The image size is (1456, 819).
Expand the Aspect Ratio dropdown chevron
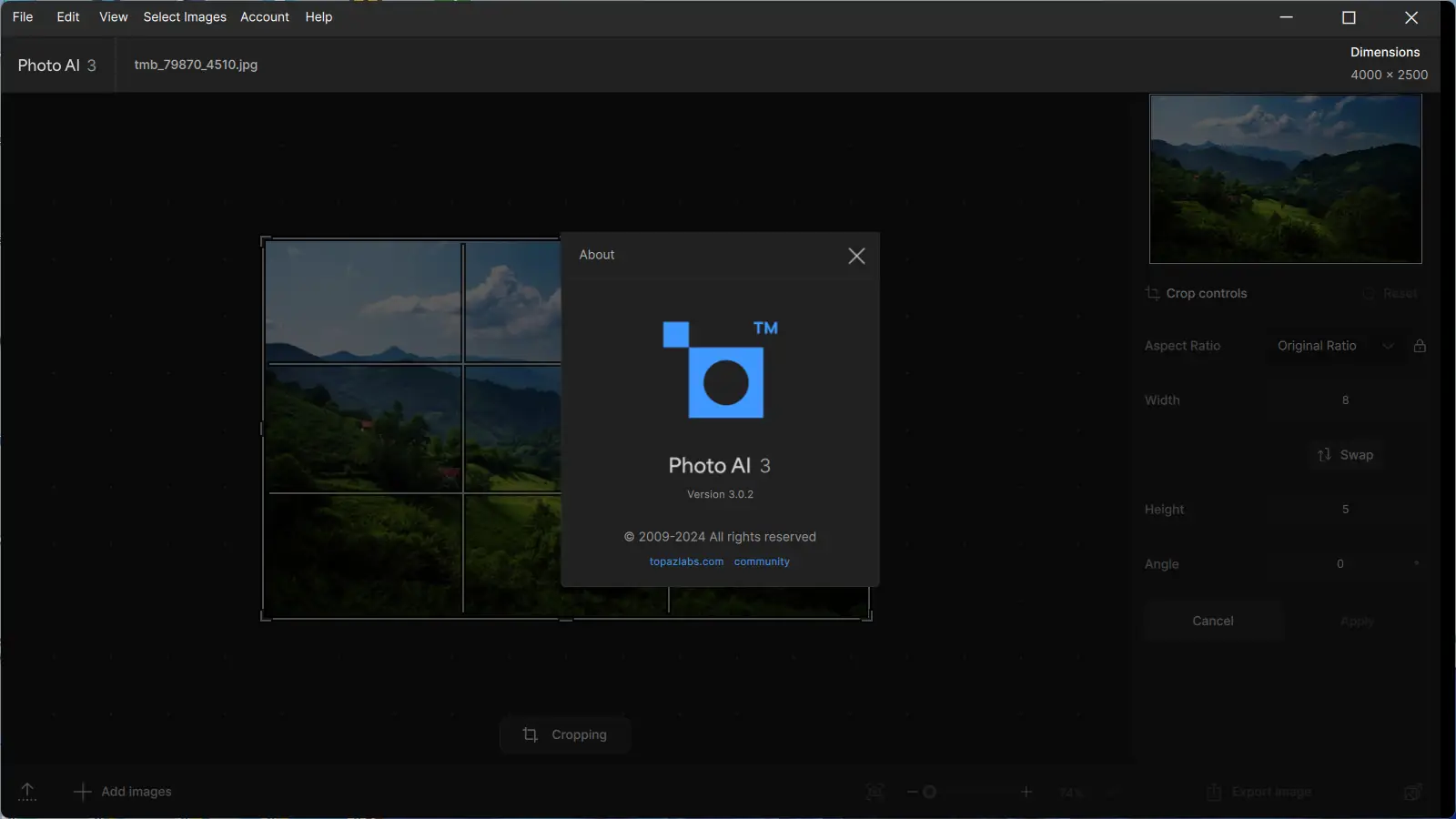click(1388, 346)
